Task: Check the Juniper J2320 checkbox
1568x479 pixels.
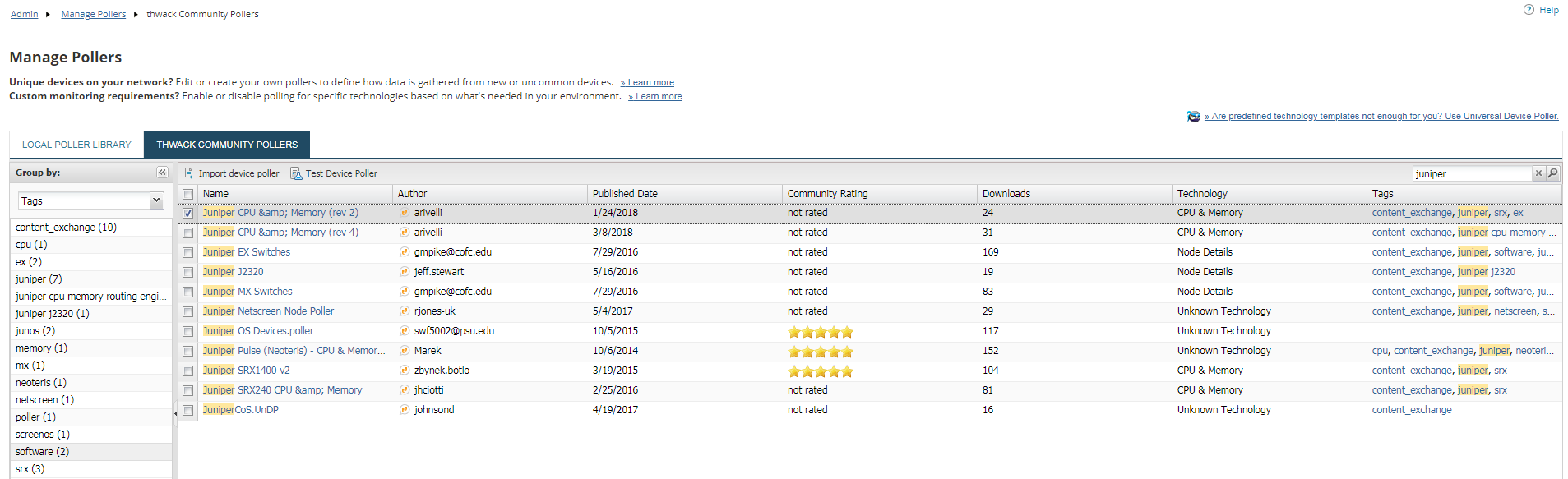Action: tap(188, 272)
